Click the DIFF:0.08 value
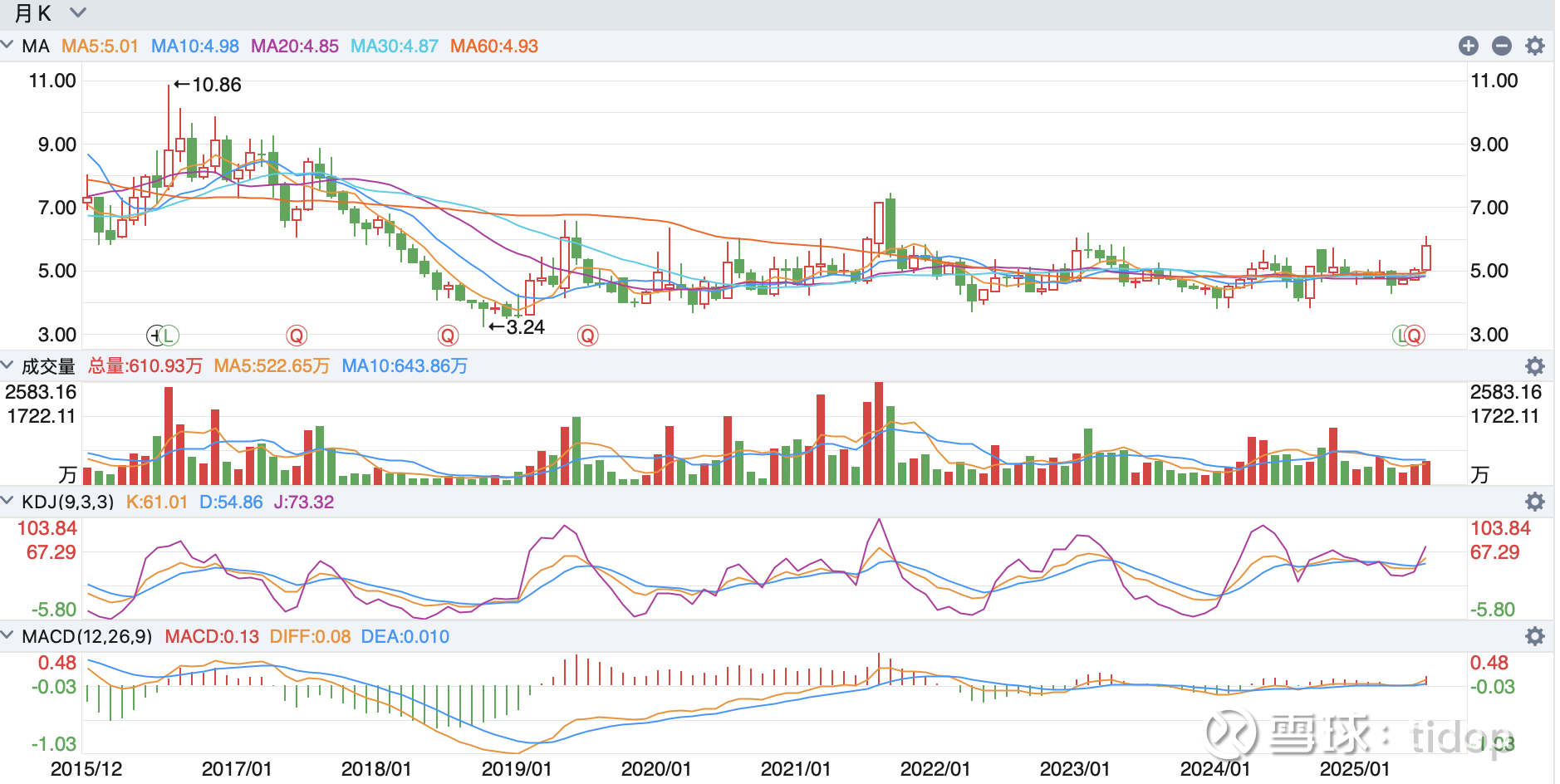Viewport: 1560px width, 784px height. click(x=311, y=636)
